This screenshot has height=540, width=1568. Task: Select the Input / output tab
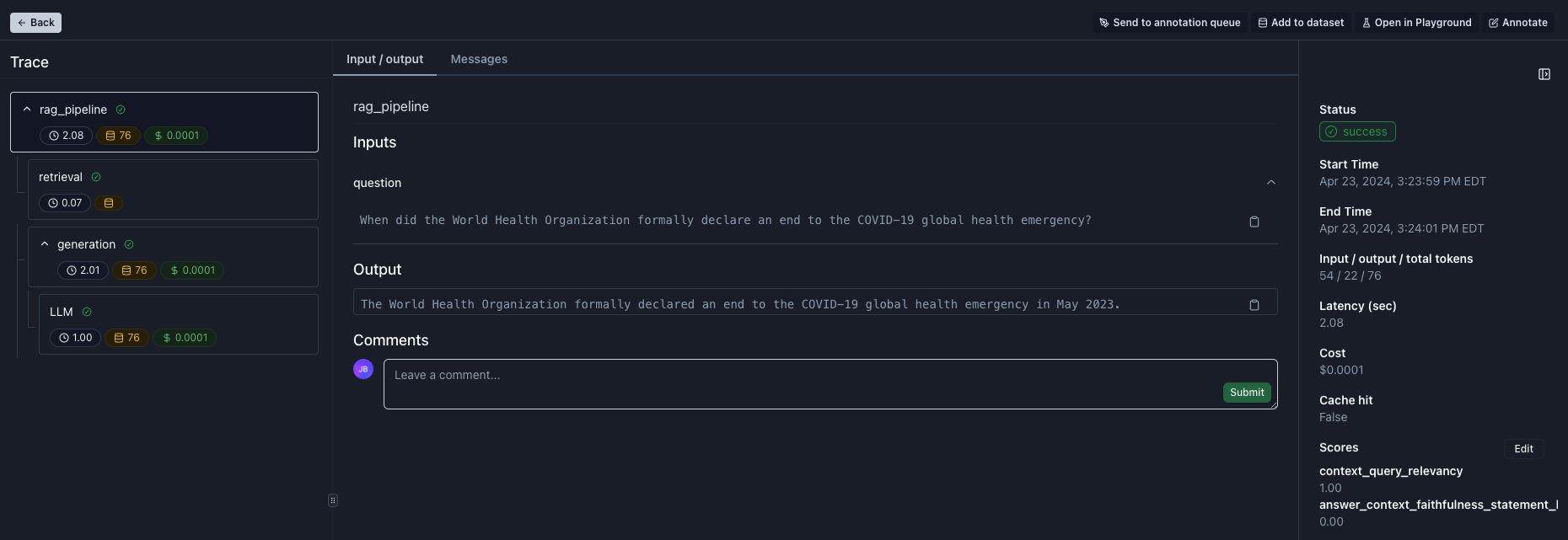tap(384, 59)
